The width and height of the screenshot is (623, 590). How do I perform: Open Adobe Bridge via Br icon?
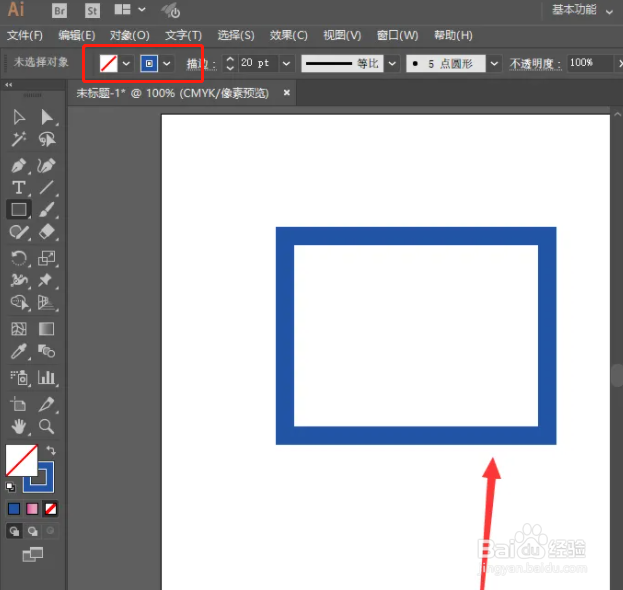click(x=59, y=10)
